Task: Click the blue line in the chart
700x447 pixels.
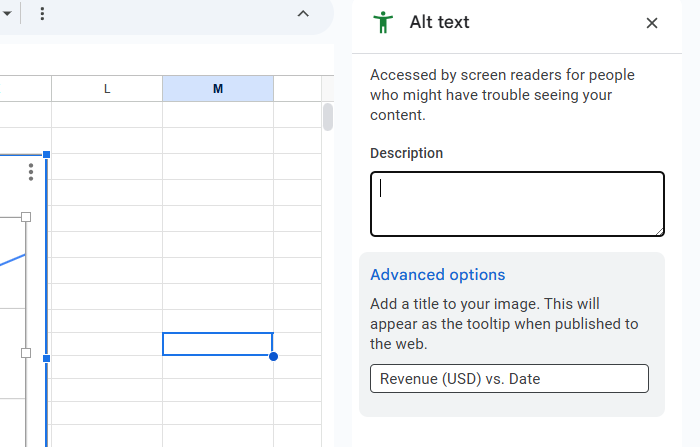Action: pos(12,259)
